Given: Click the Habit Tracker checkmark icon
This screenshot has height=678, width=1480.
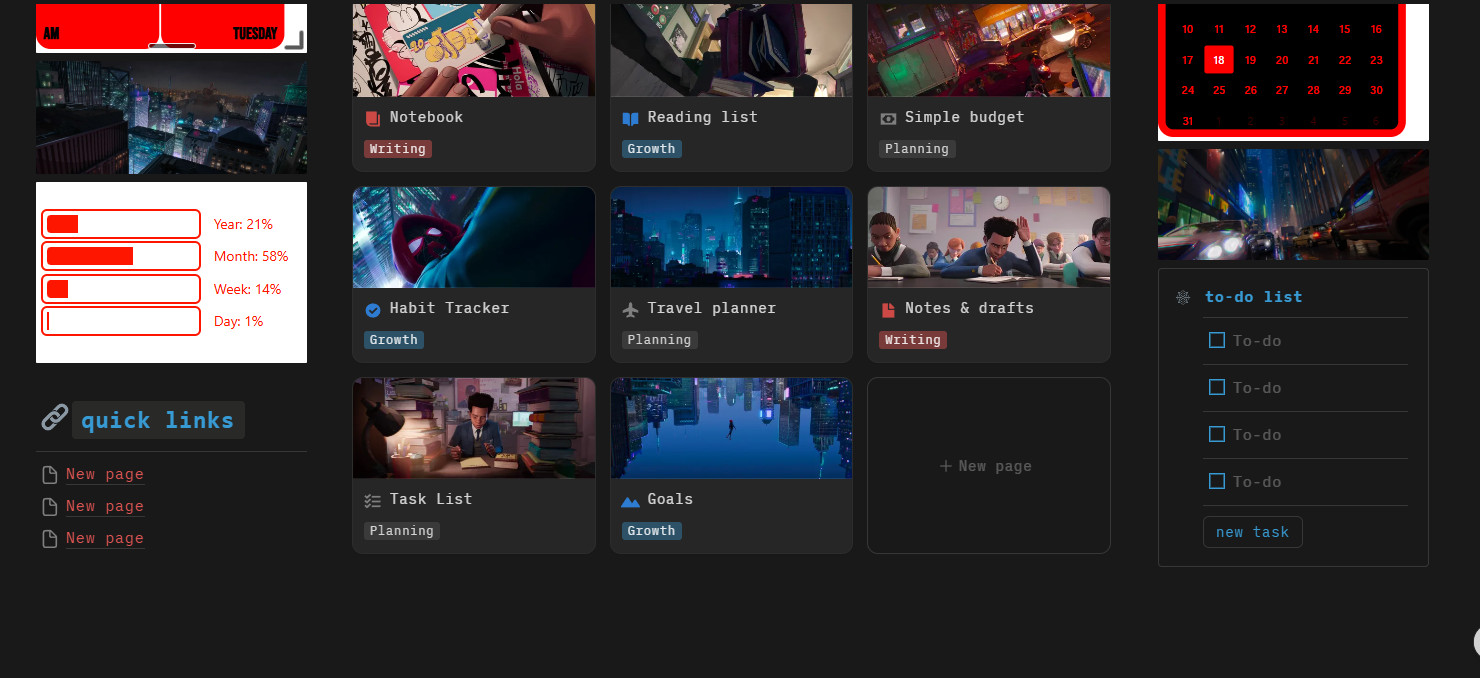Looking at the screenshot, I should point(373,310).
